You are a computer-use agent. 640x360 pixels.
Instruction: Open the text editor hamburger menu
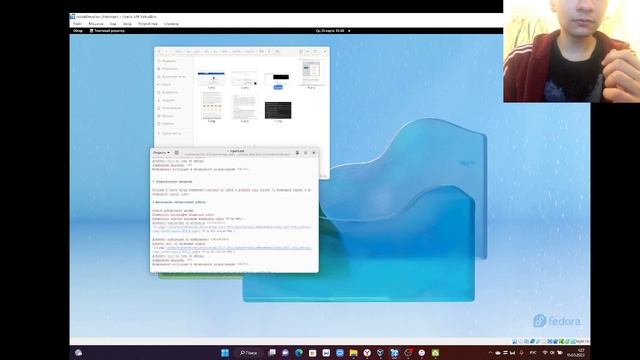[305, 153]
